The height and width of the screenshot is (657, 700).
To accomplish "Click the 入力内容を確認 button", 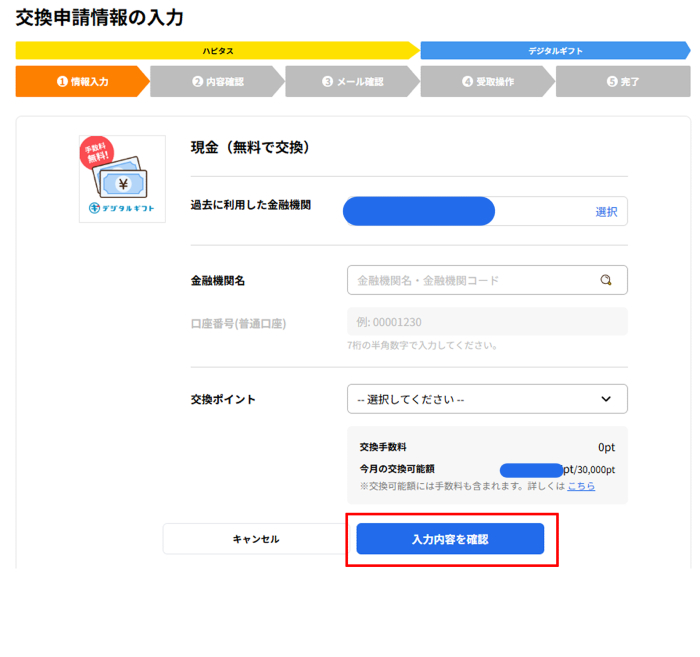I will click(450, 539).
